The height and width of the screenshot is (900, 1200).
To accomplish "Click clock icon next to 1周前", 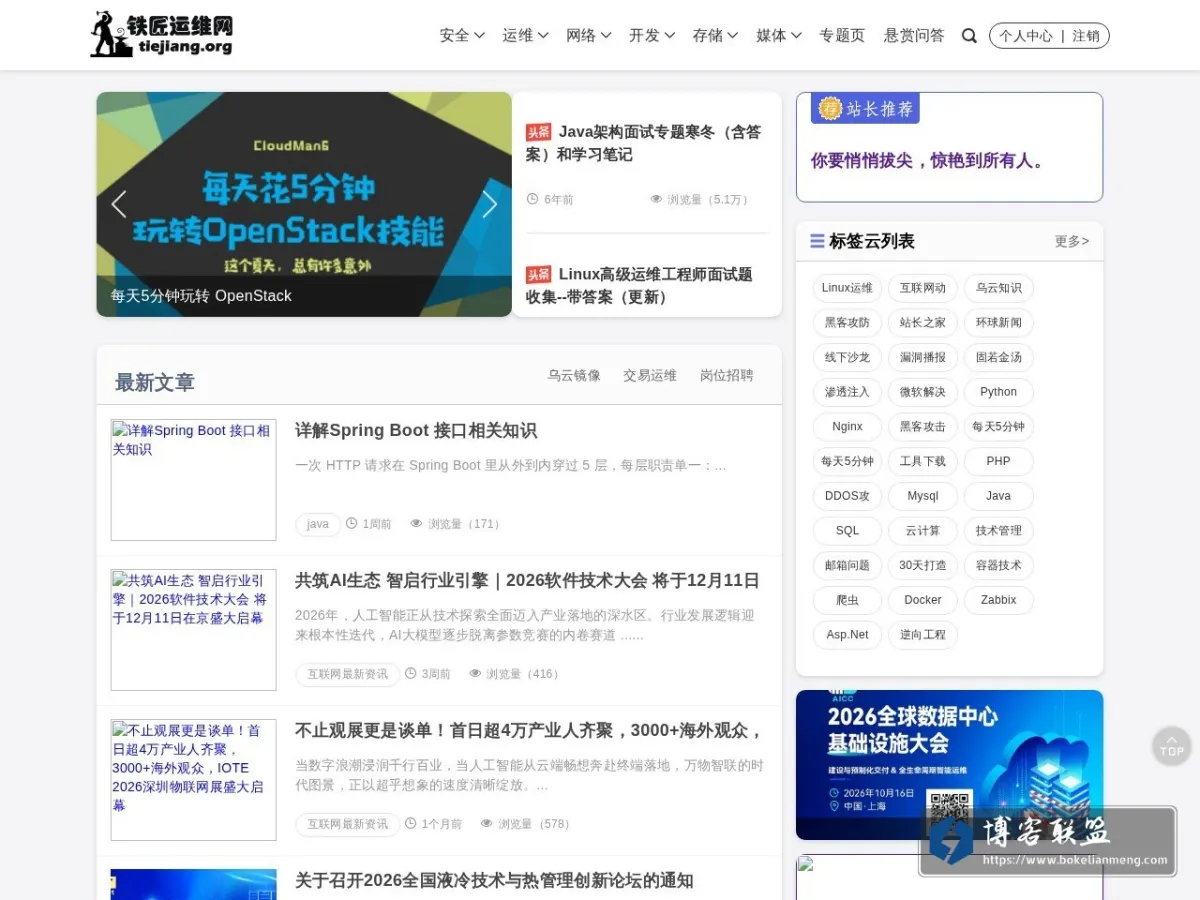I will coord(351,523).
